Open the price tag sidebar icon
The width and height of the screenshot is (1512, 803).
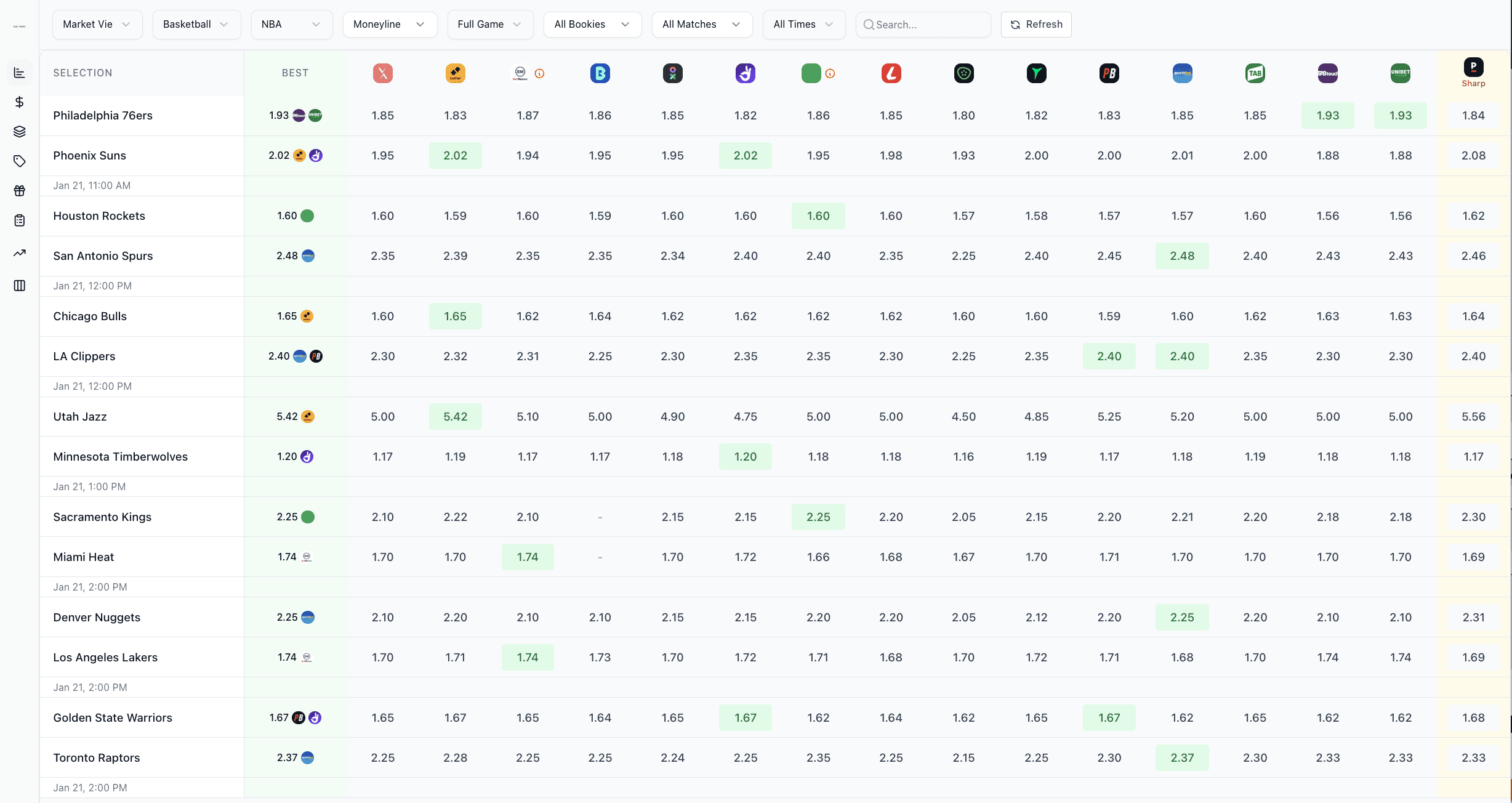20,161
